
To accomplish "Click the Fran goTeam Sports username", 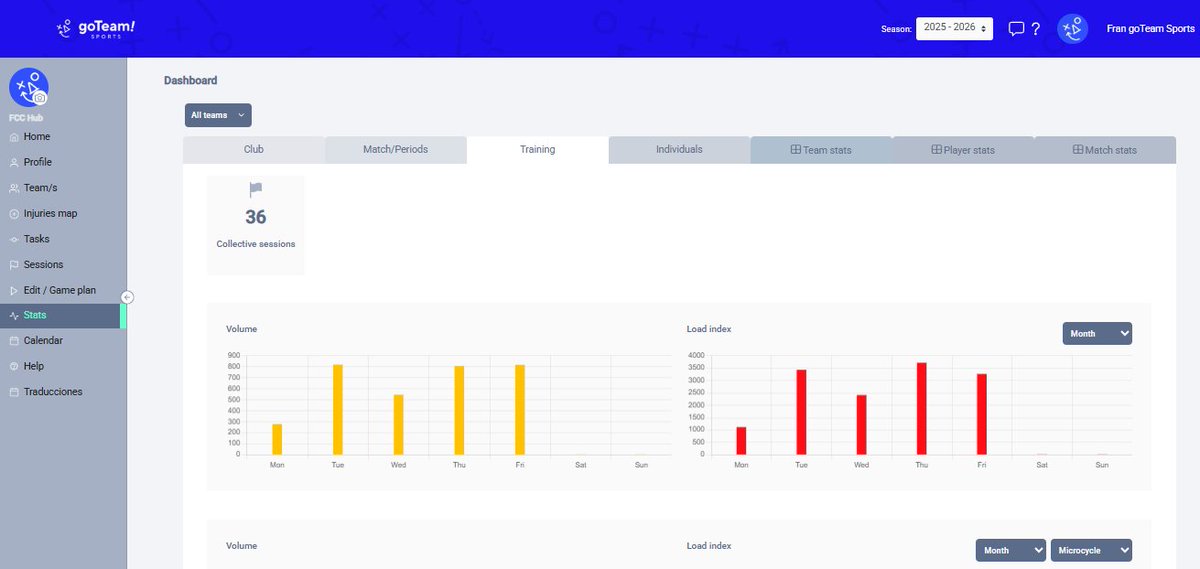I will (x=1150, y=29).
